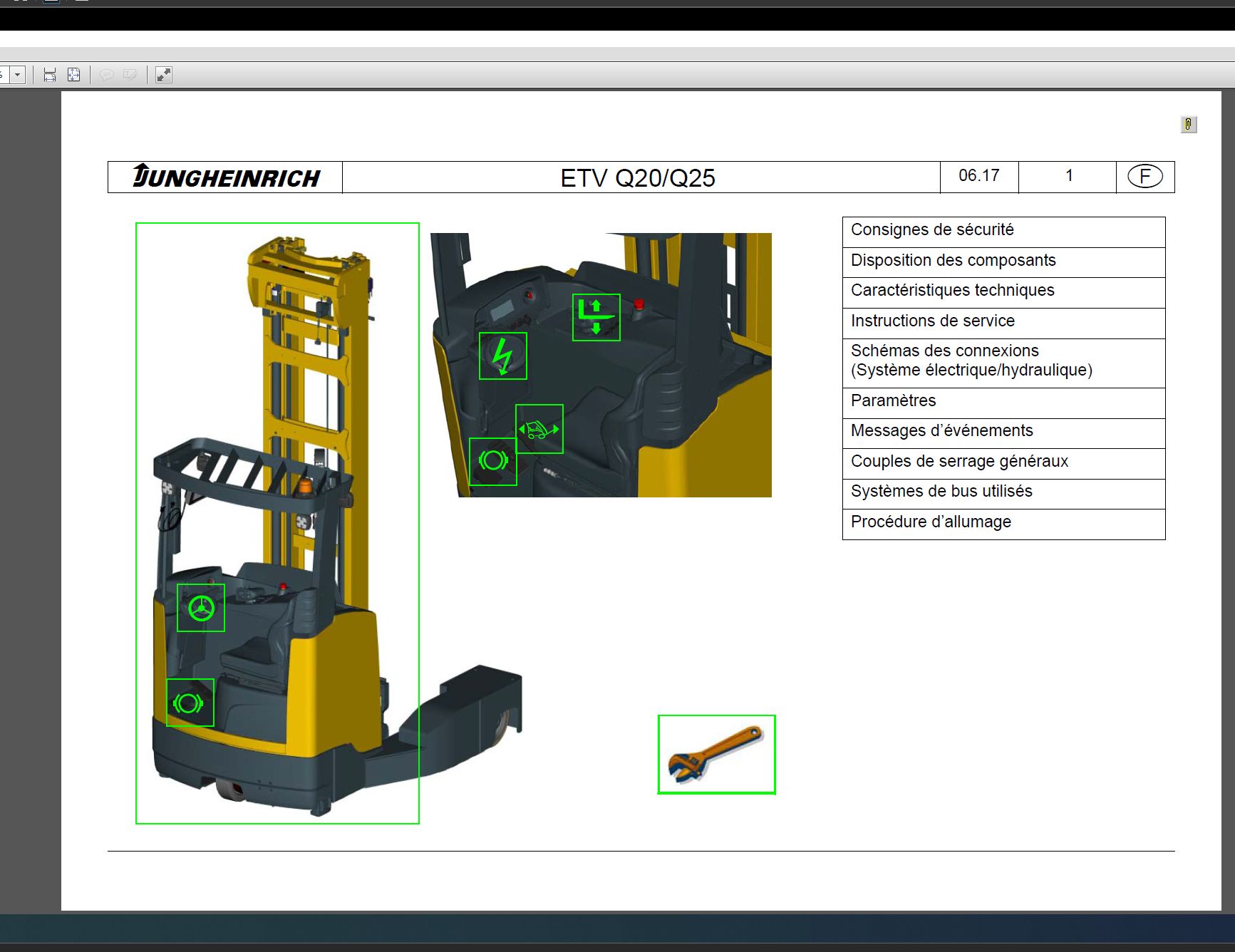Click the fit one full page icon
1235x952 pixels.
pos(73,74)
